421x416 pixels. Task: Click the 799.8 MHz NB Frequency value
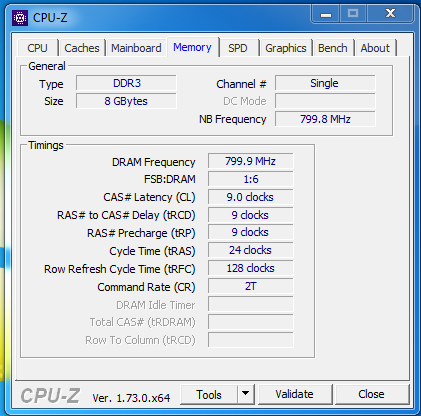325,119
